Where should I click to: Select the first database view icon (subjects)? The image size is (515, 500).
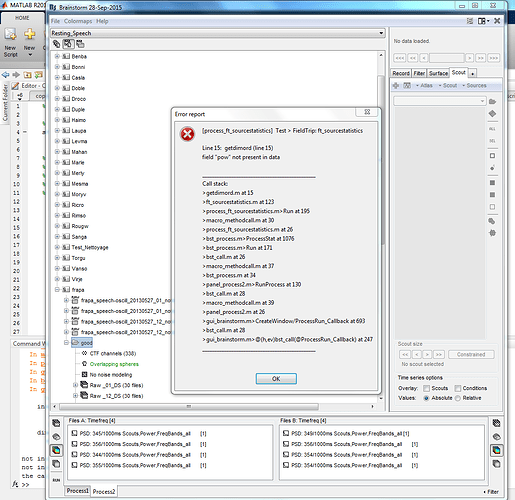tap(56, 44)
